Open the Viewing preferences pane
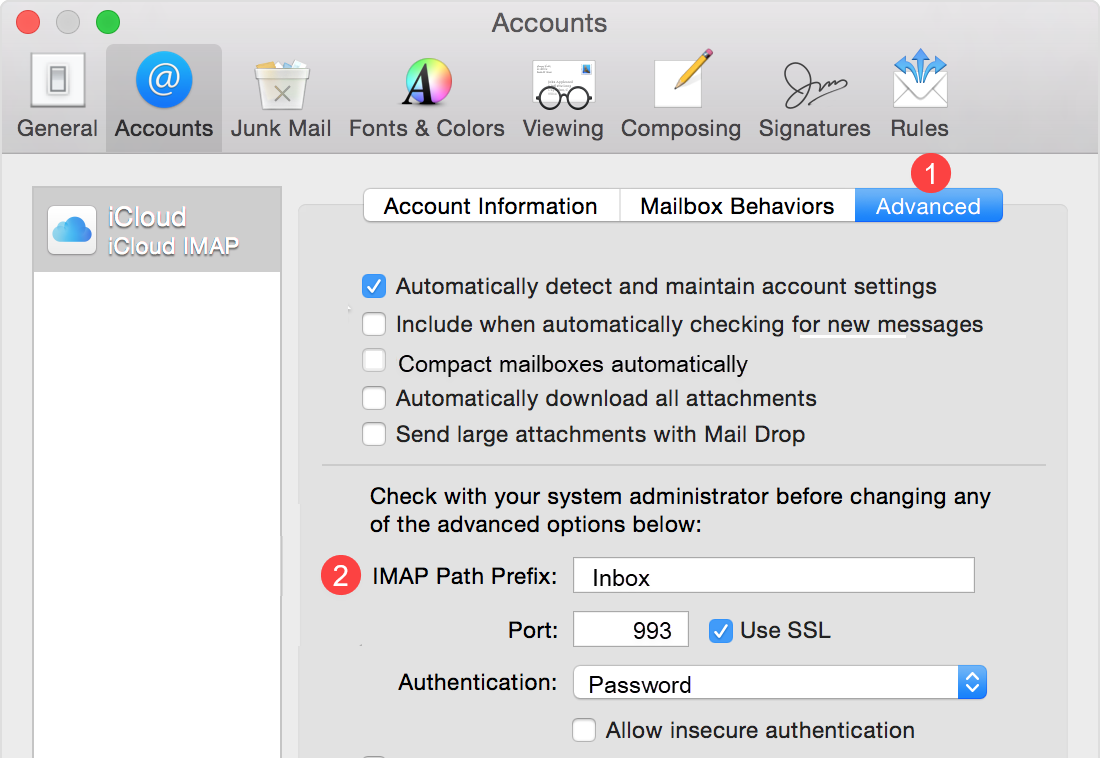The height and width of the screenshot is (758, 1100). click(x=563, y=95)
